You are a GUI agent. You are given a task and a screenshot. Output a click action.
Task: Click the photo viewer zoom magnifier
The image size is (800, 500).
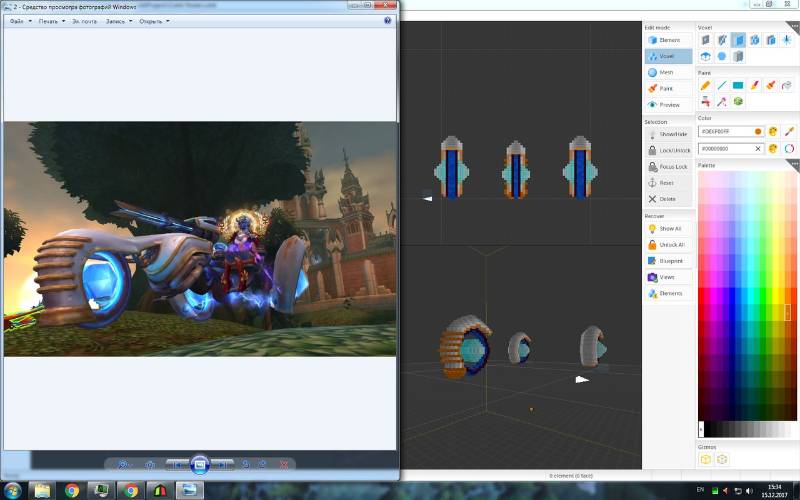coord(123,465)
